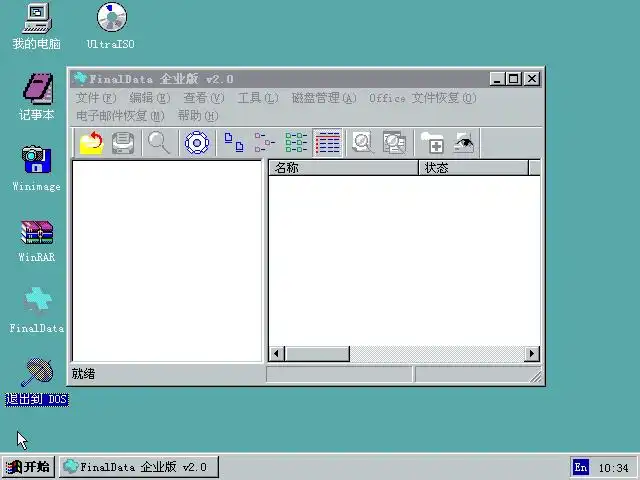Click the open folder toolbar icon
This screenshot has width=640, height=480.
91,142
